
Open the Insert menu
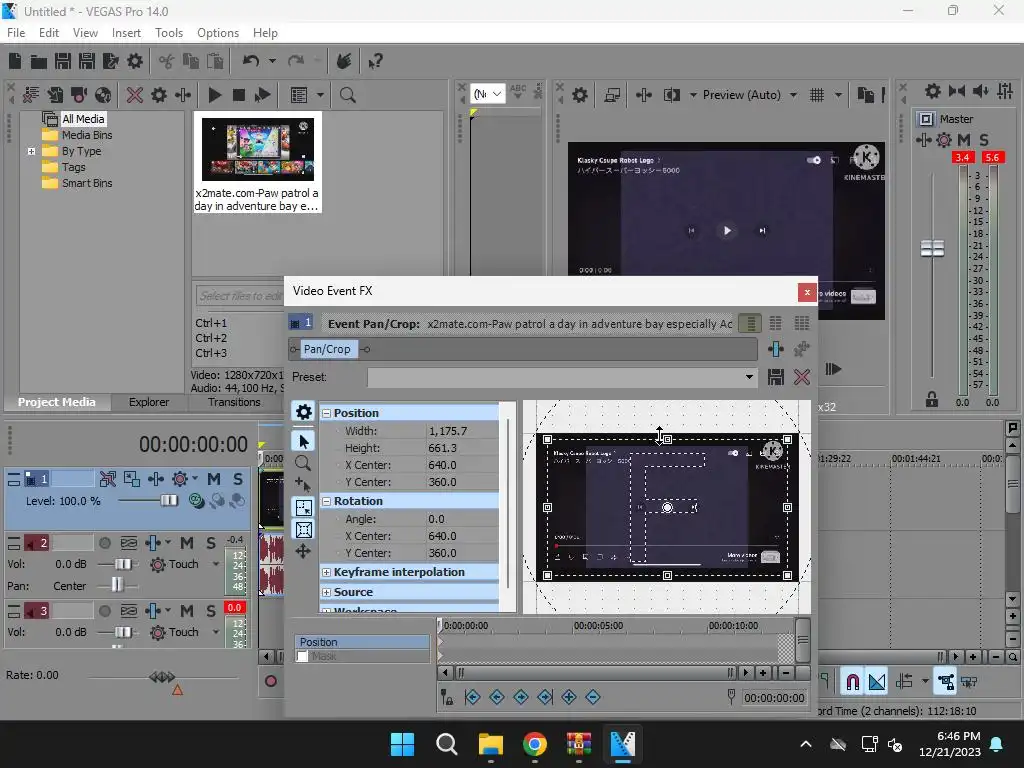[x=126, y=33]
